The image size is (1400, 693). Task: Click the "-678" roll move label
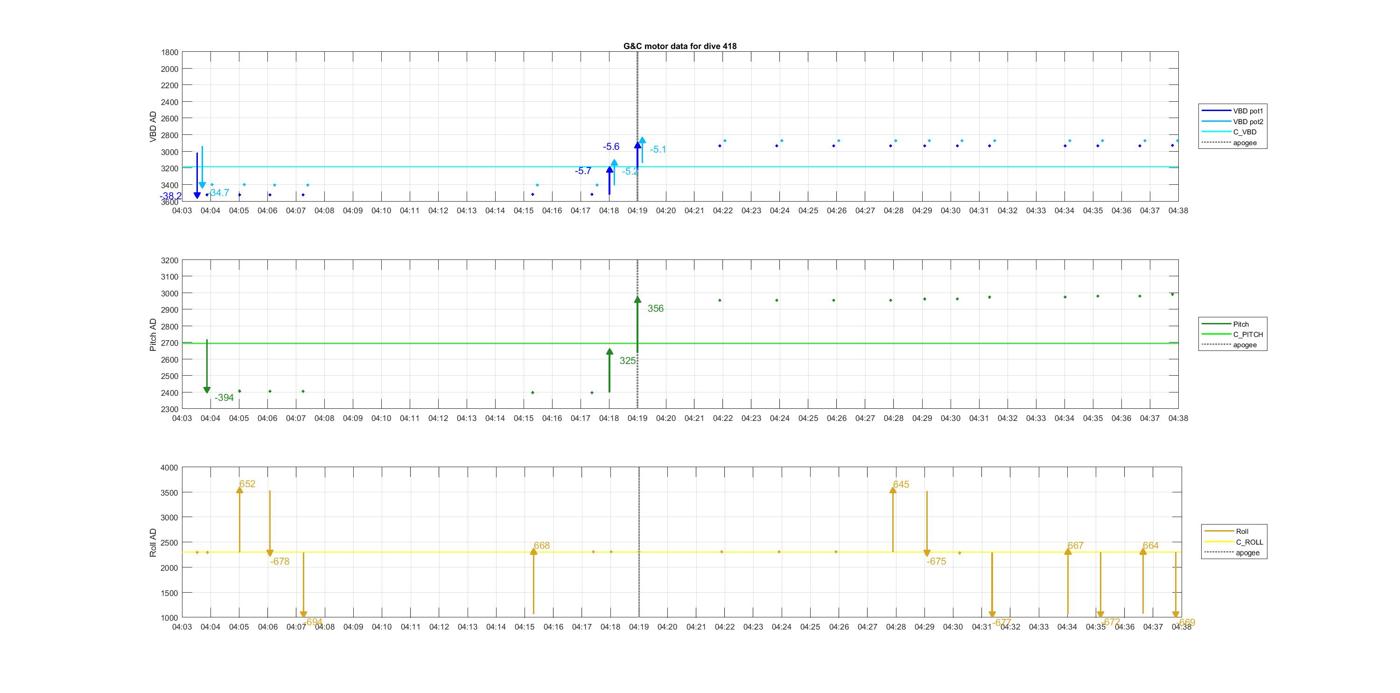point(280,562)
